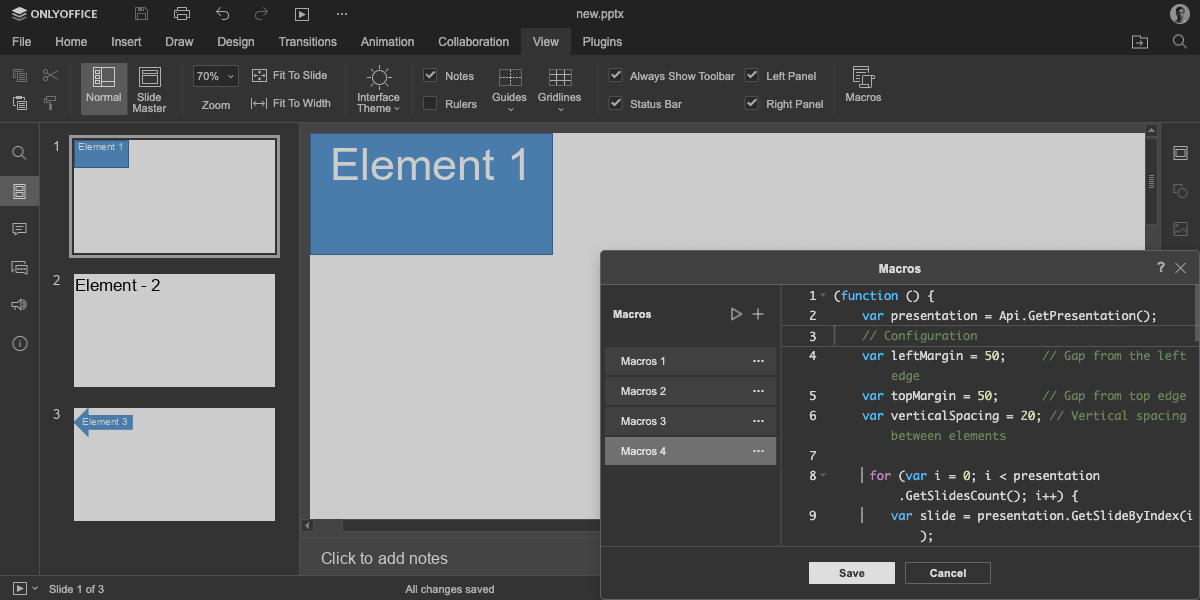The width and height of the screenshot is (1200, 600).
Task: Open slideshow options arrow in status bar
Action: 36,589
